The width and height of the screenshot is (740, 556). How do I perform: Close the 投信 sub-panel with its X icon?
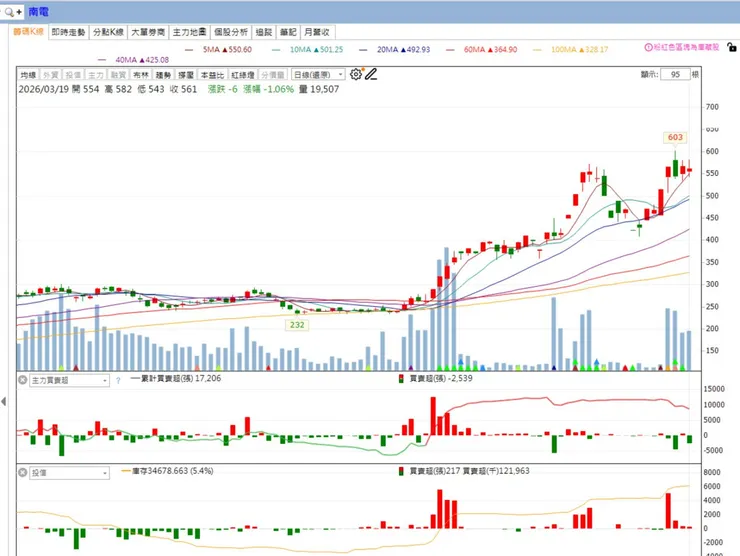[22, 472]
